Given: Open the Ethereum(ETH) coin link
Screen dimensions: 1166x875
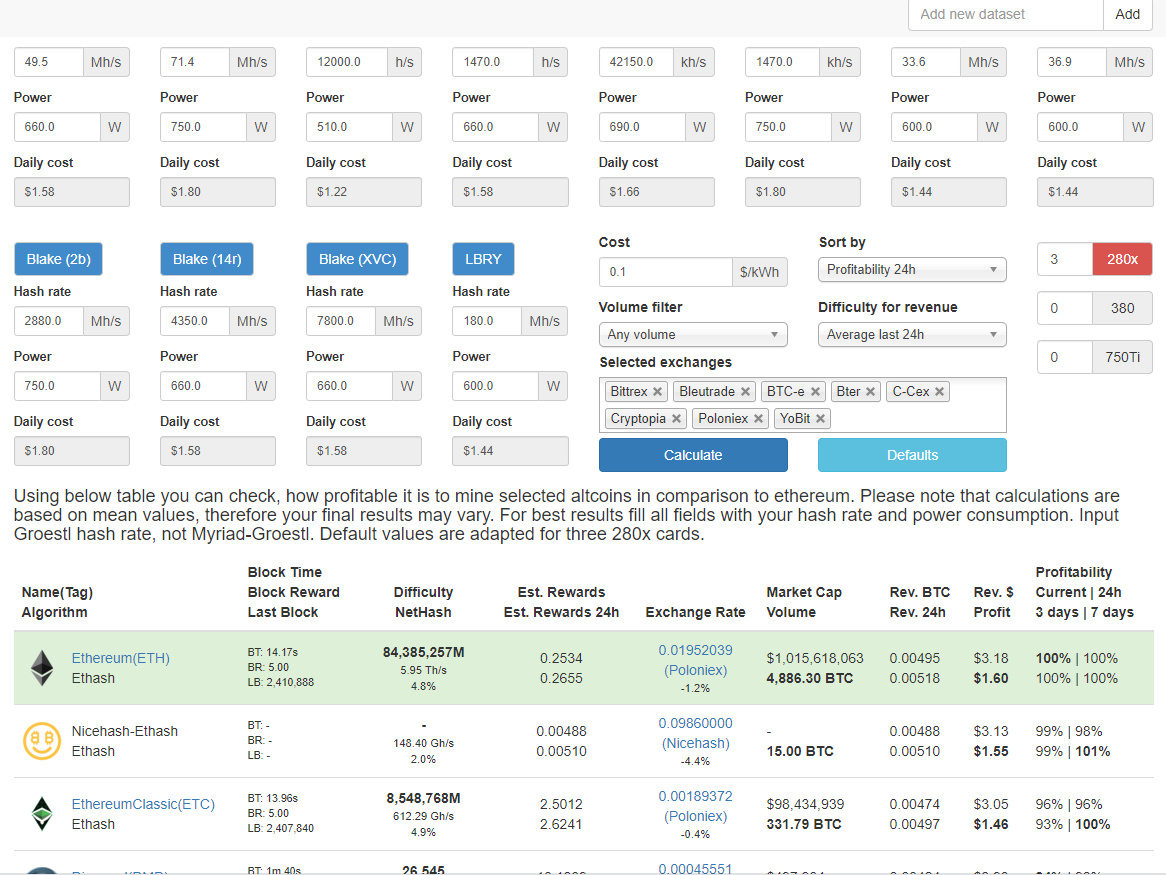Looking at the screenshot, I should 120,658.
